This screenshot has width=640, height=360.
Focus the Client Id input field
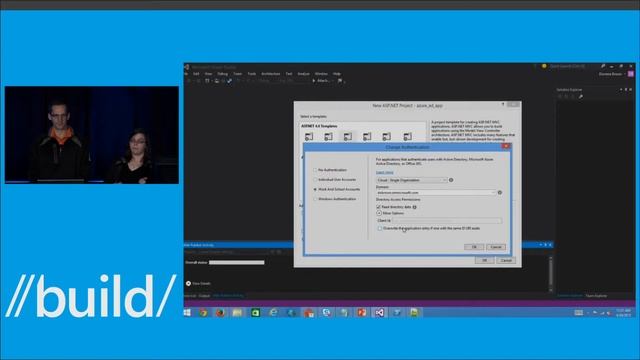point(447,220)
